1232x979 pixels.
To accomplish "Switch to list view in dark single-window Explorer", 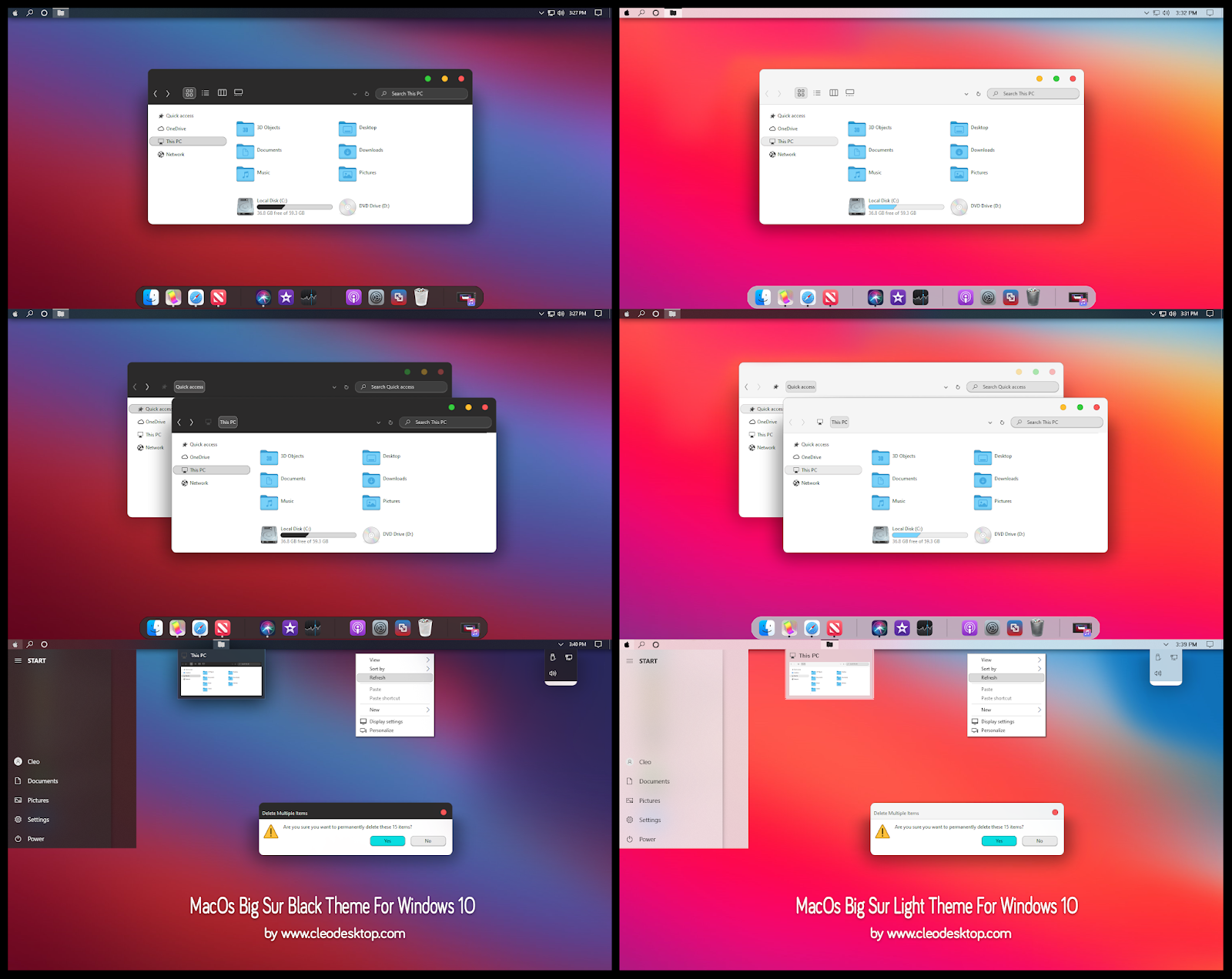I will pos(206,93).
